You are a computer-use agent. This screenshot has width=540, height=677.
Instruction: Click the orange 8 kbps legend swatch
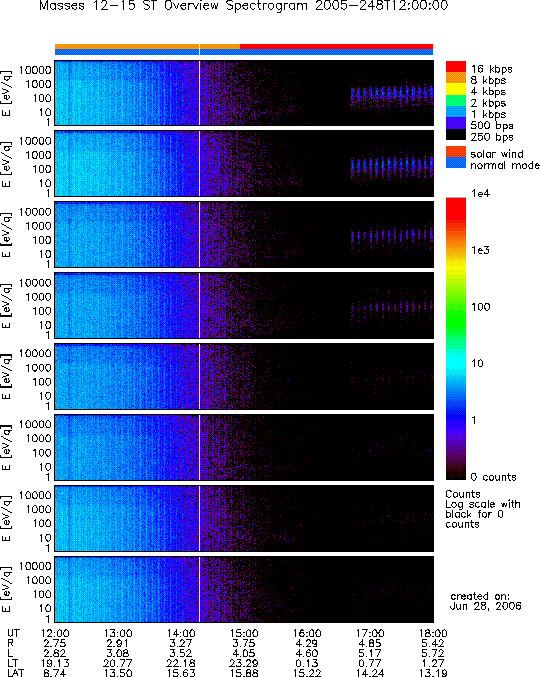(456, 78)
